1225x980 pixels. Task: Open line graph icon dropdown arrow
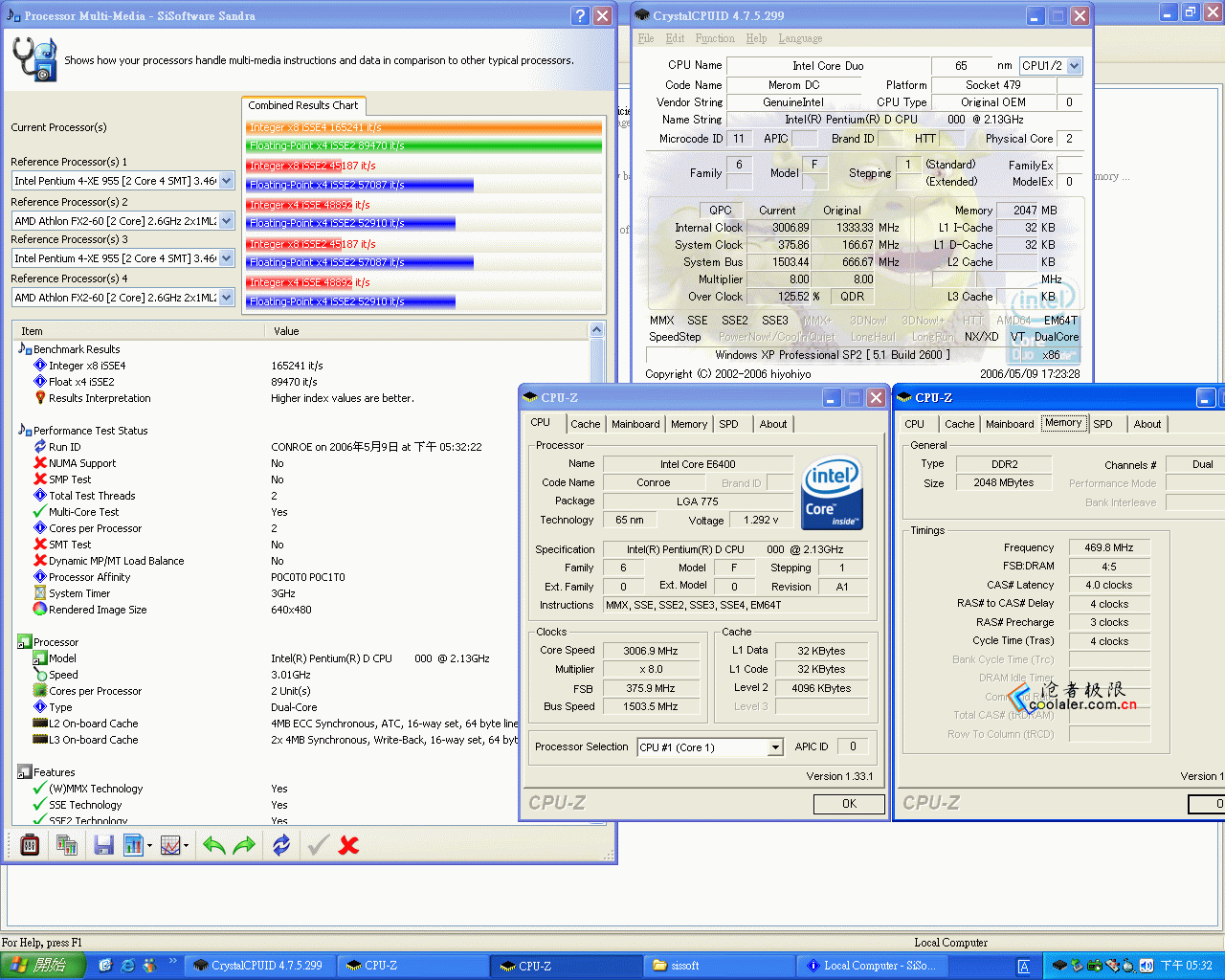tap(186, 846)
